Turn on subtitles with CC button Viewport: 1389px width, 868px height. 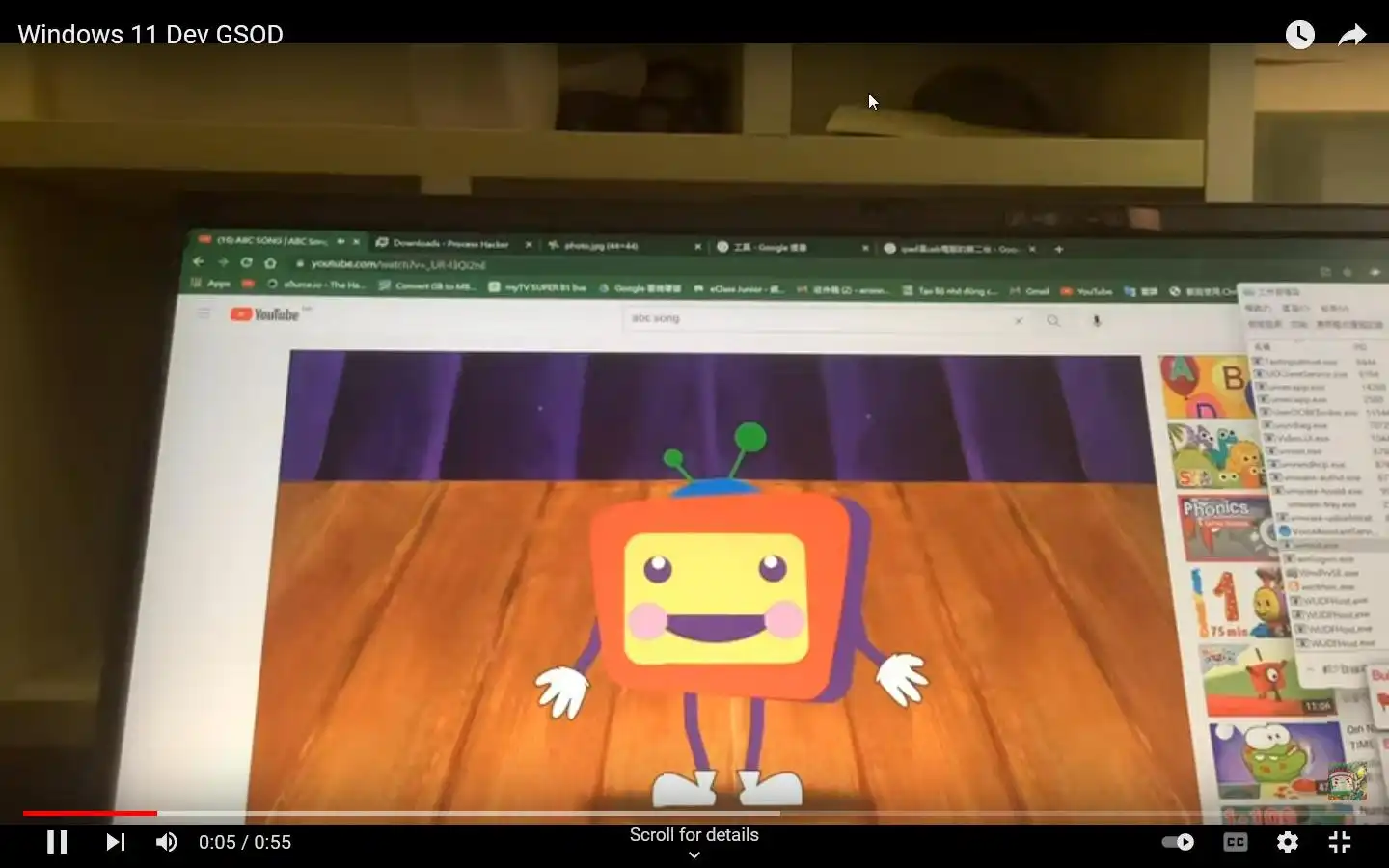pyautogui.click(x=1236, y=842)
